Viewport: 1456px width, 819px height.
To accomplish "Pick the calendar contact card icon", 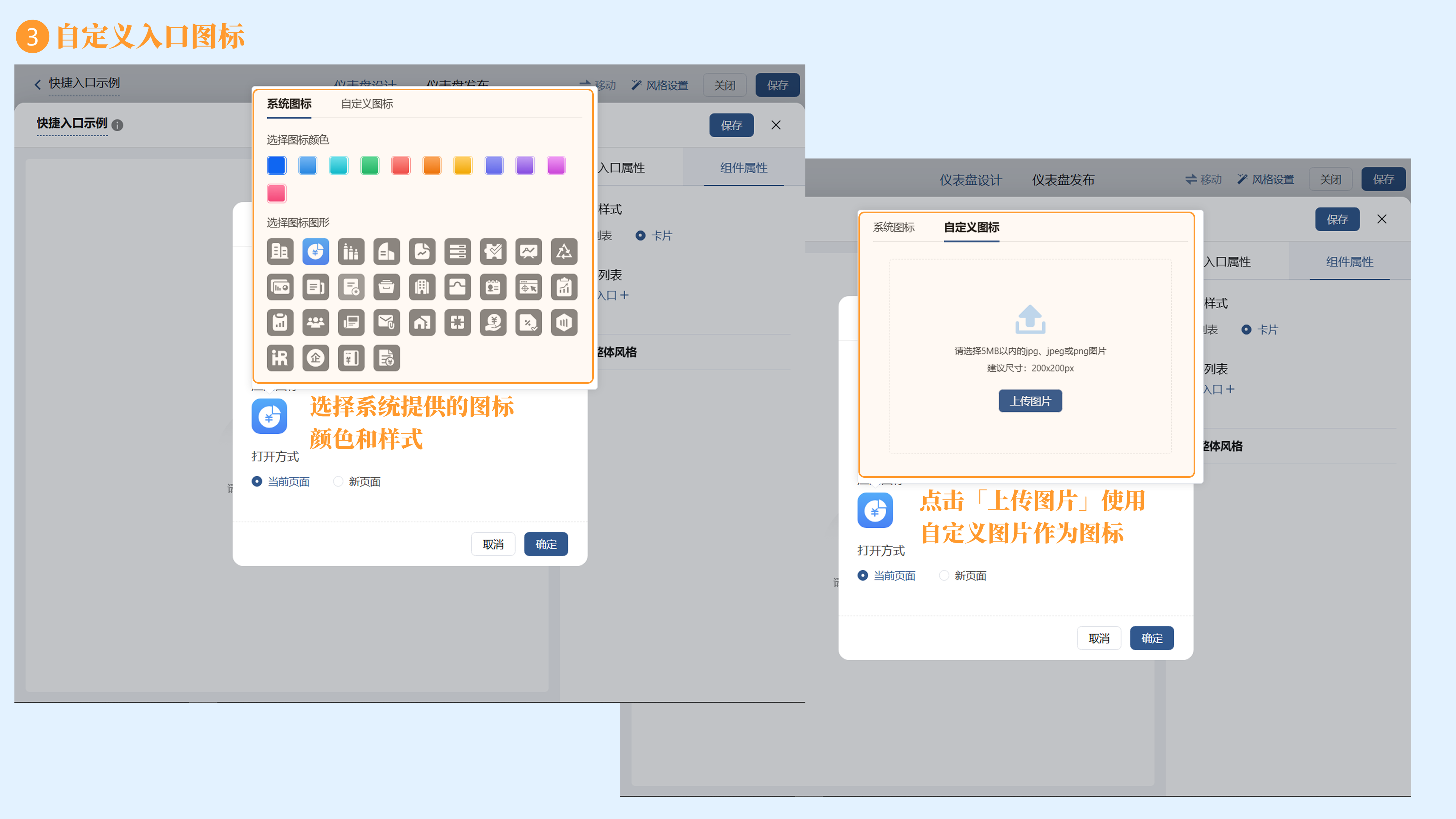I will pyautogui.click(x=493, y=287).
